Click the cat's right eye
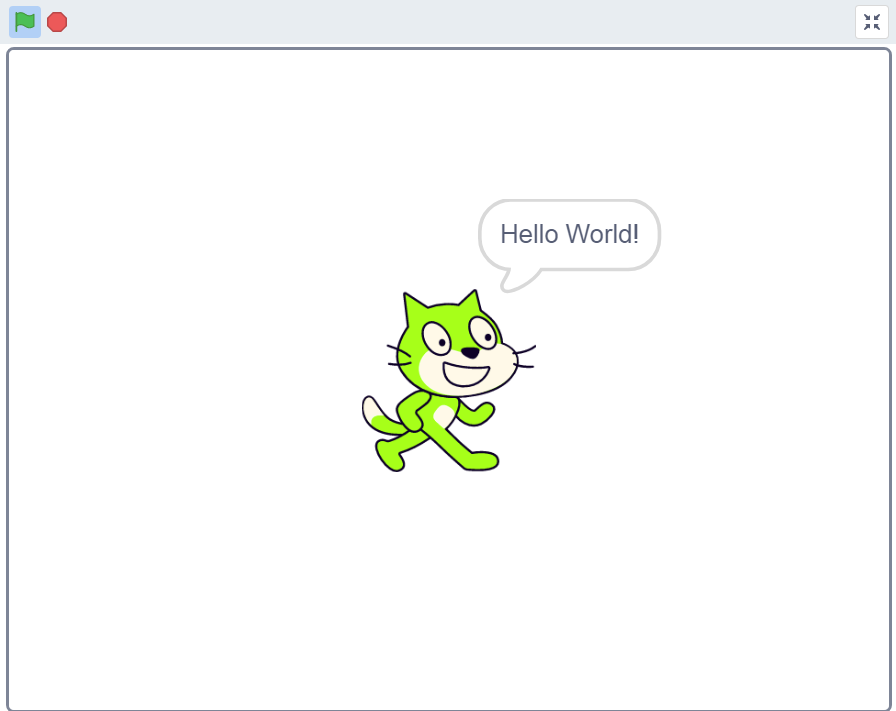Viewport: 896px width, 711px height. 482,332
